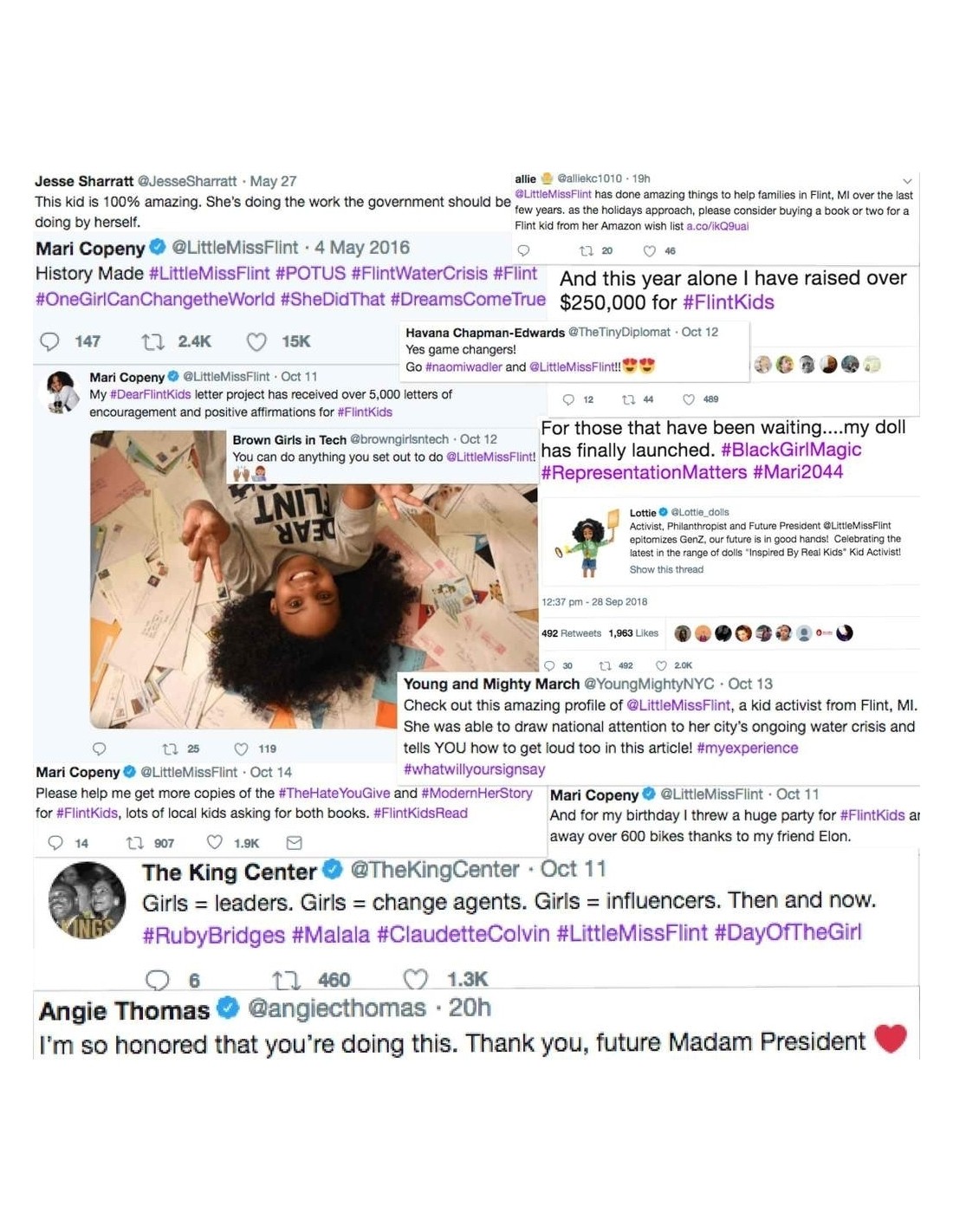The width and height of the screenshot is (953, 1232).
Task: Open the a.co Amazon wish list link
Action: (x=717, y=226)
